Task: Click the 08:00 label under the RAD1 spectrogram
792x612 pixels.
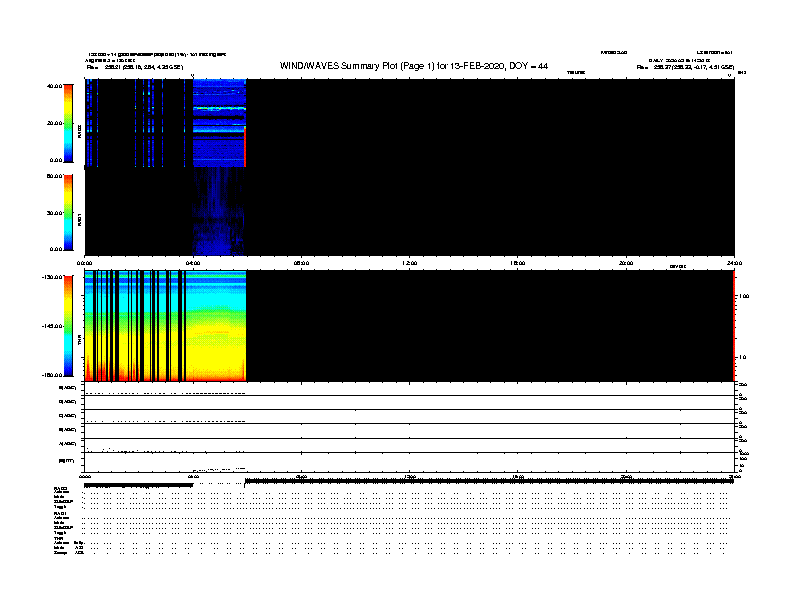Action: click(x=302, y=263)
